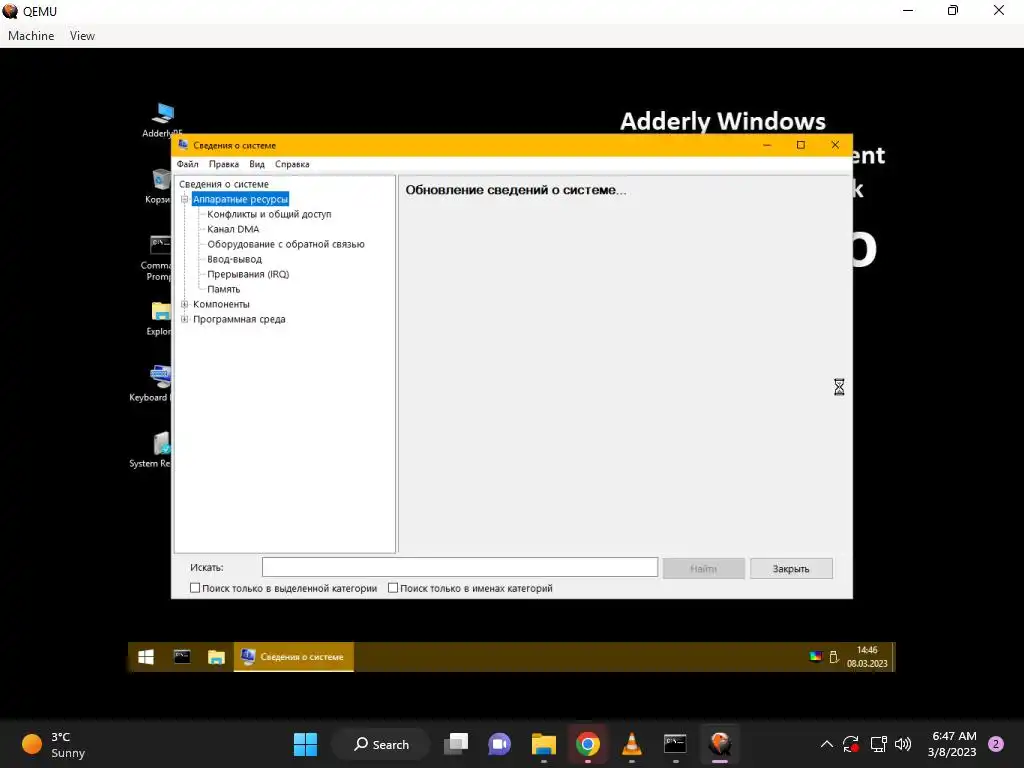Select Канал DMA item
This screenshot has width=1024, height=768.
(233, 229)
